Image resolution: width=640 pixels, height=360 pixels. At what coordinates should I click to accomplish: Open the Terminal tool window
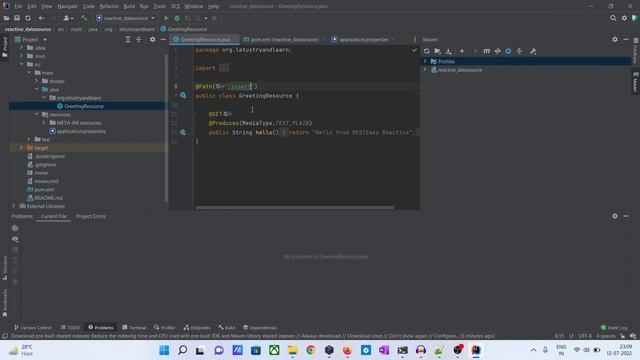tap(134, 327)
